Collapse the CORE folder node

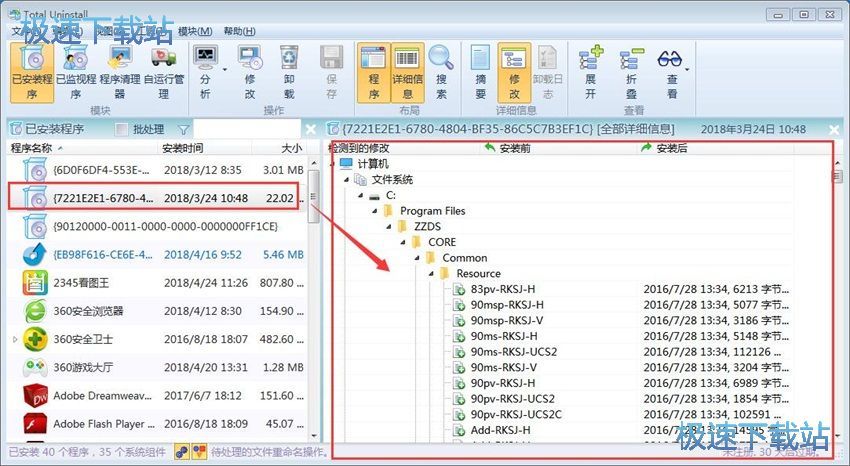tap(403, 243)
